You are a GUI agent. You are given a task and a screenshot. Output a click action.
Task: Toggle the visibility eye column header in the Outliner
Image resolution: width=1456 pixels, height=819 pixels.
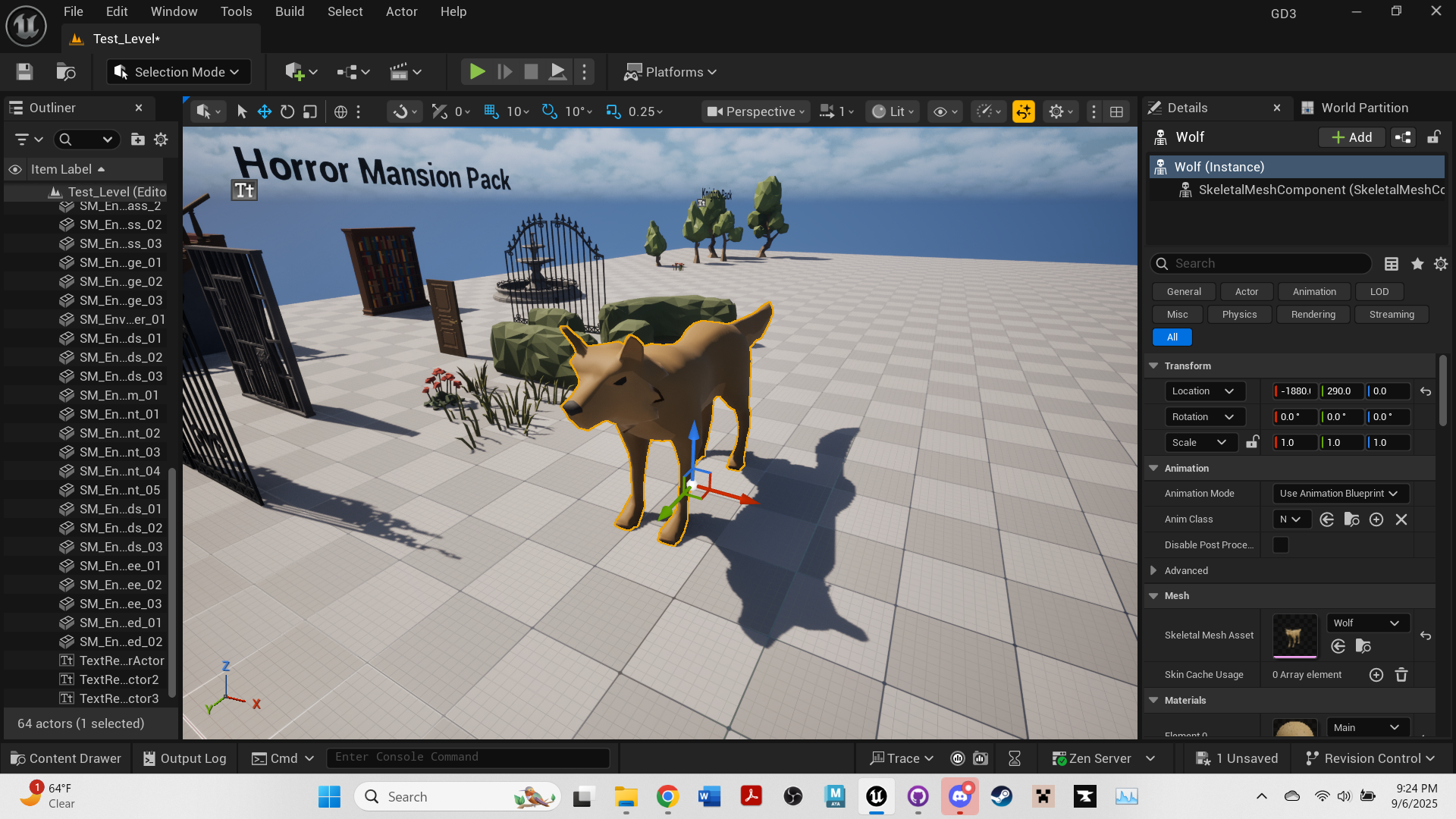coord(14,169)
